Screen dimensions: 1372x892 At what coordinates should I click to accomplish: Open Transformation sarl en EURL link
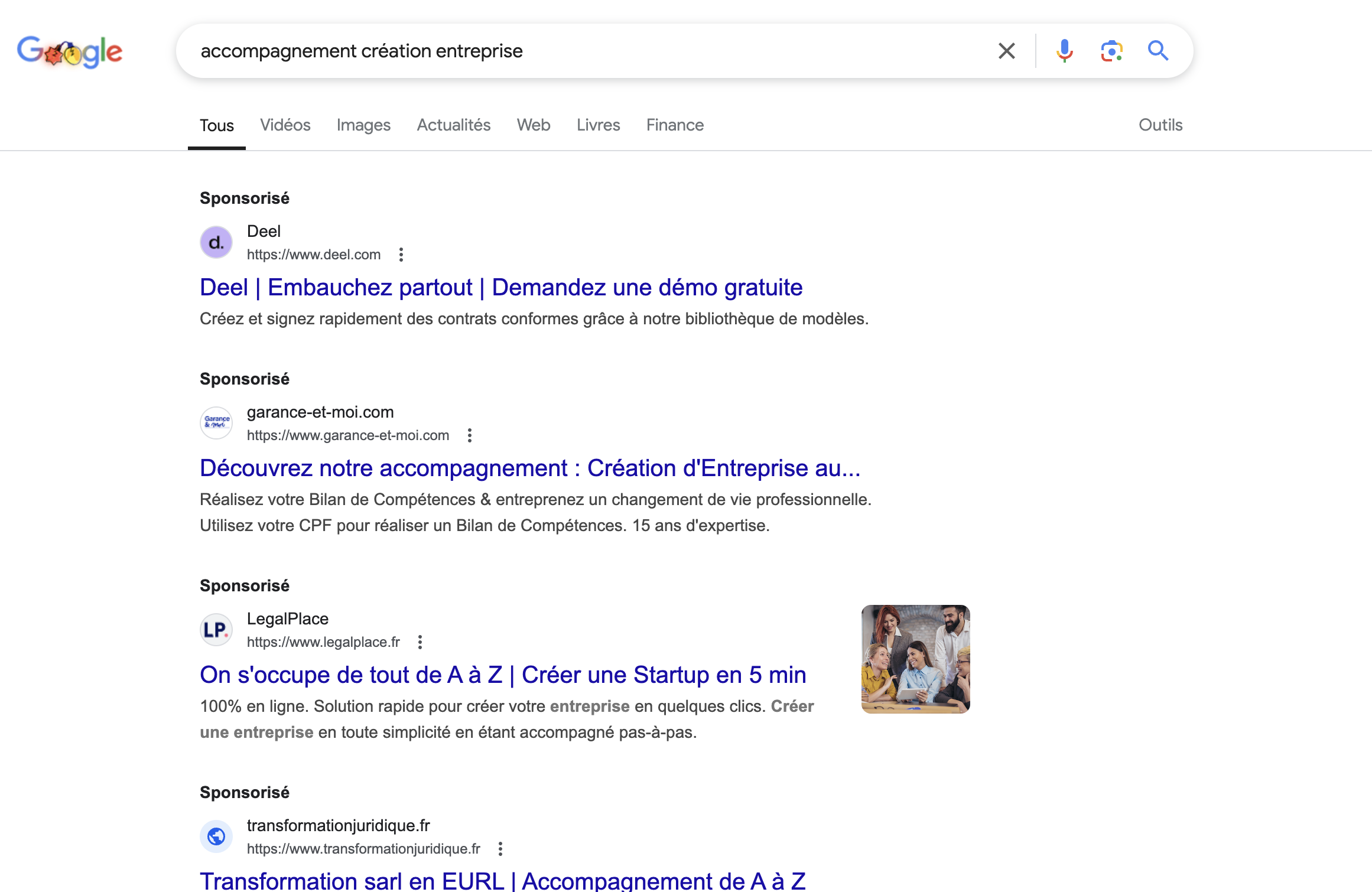(503, 881)
